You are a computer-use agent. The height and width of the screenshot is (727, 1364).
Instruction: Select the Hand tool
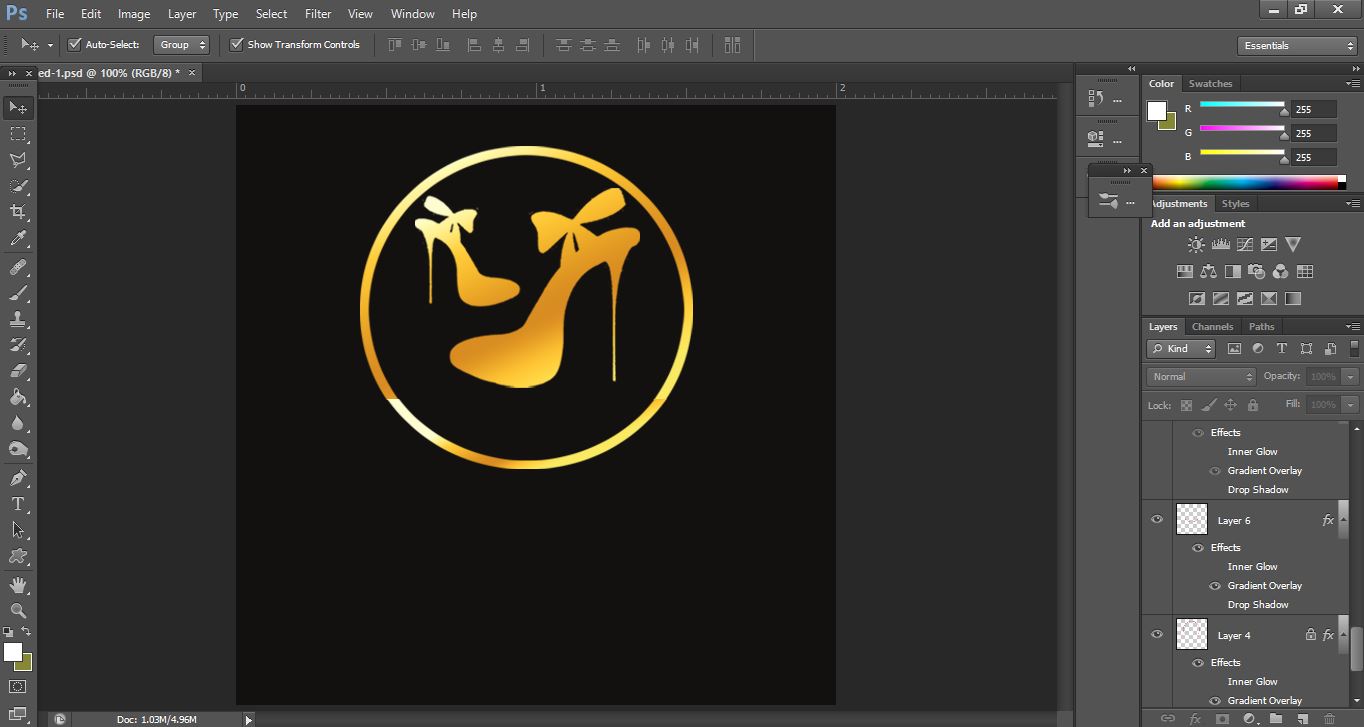pos(18,584)
